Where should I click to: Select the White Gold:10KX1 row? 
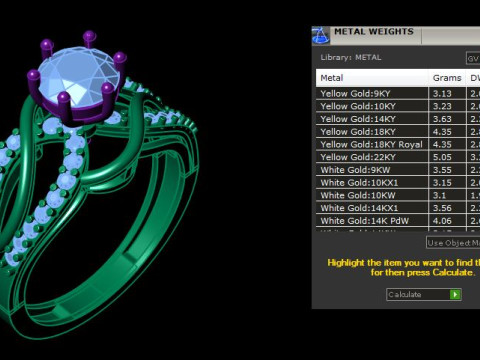[x=398, y=182]
